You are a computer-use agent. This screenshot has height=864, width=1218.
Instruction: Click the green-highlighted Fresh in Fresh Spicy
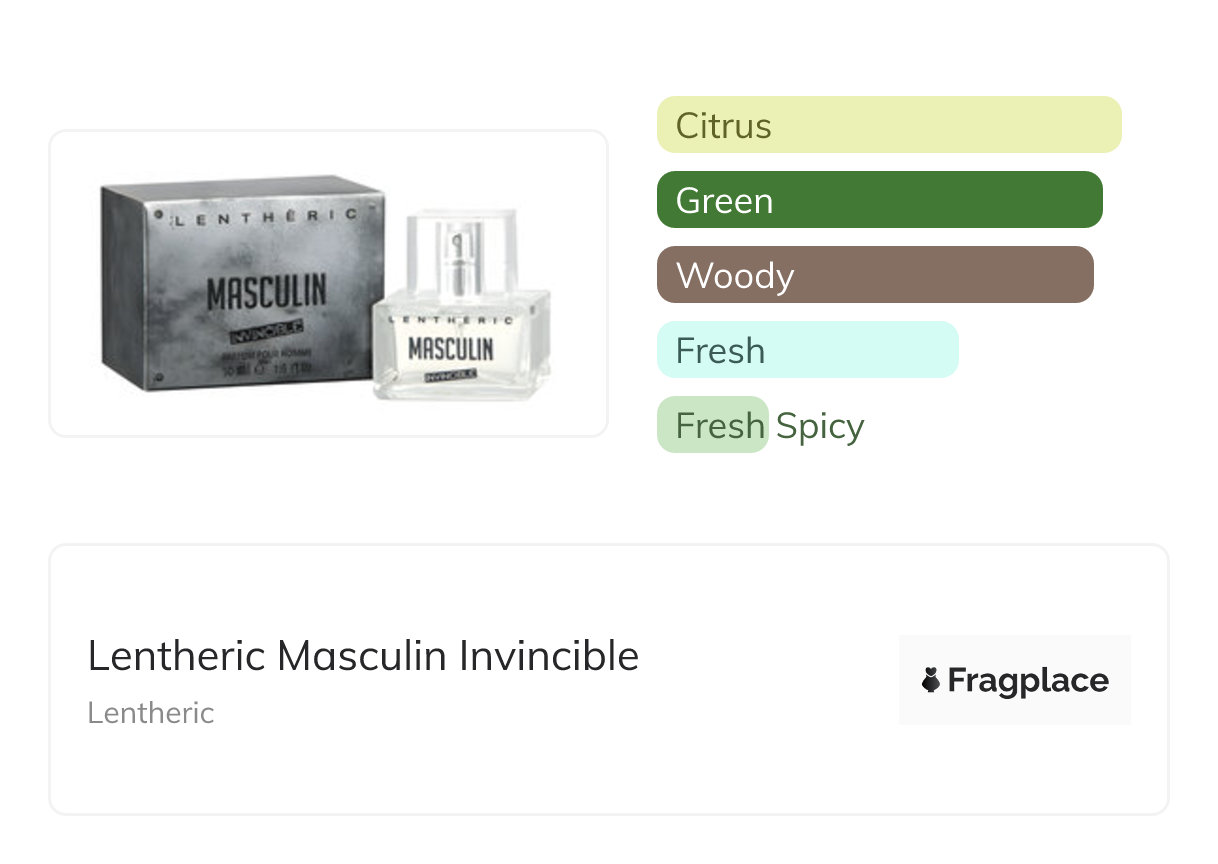(713, 426)
